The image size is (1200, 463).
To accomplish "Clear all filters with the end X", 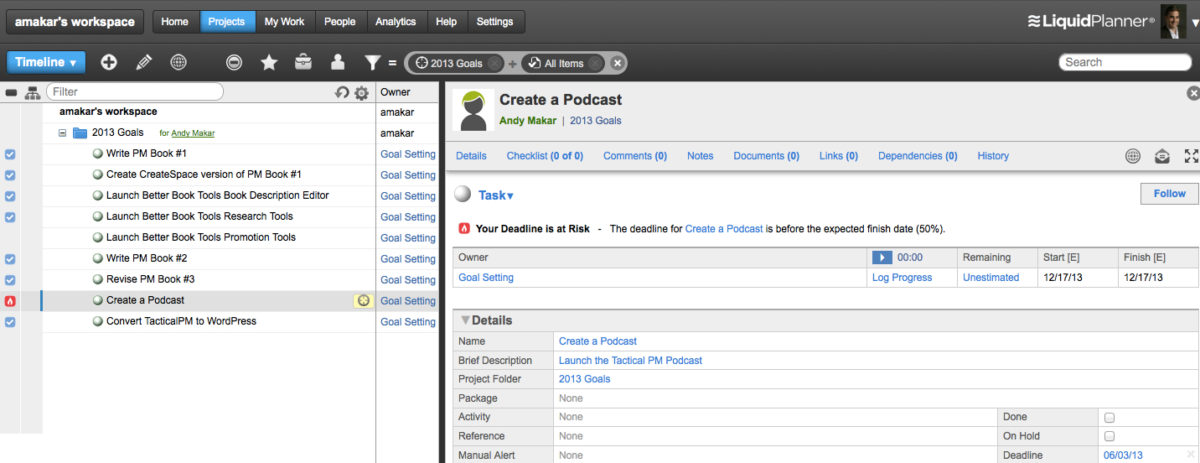I will (x=617, y=63).
